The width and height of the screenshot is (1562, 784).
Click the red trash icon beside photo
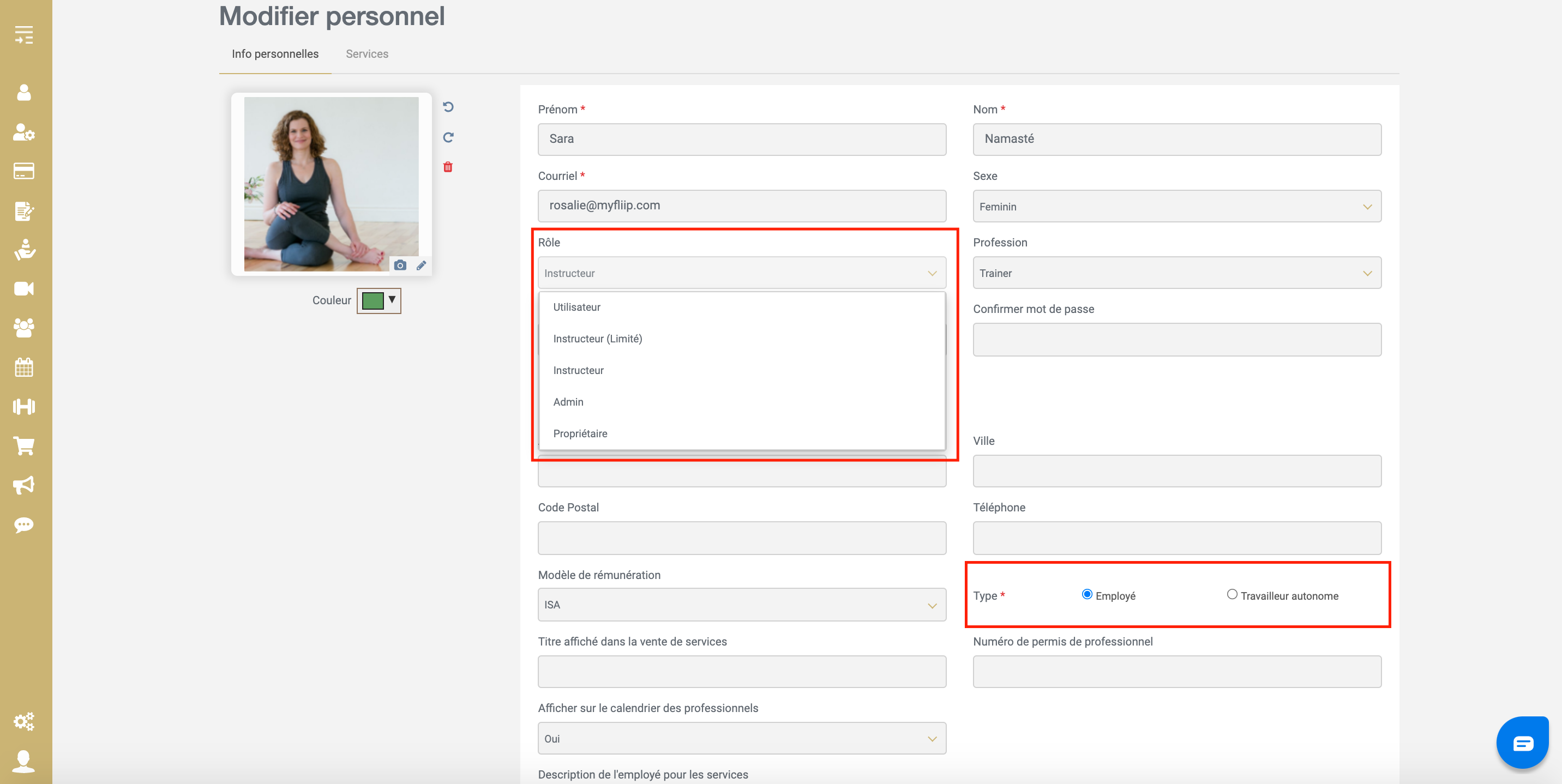click(448, 167)
